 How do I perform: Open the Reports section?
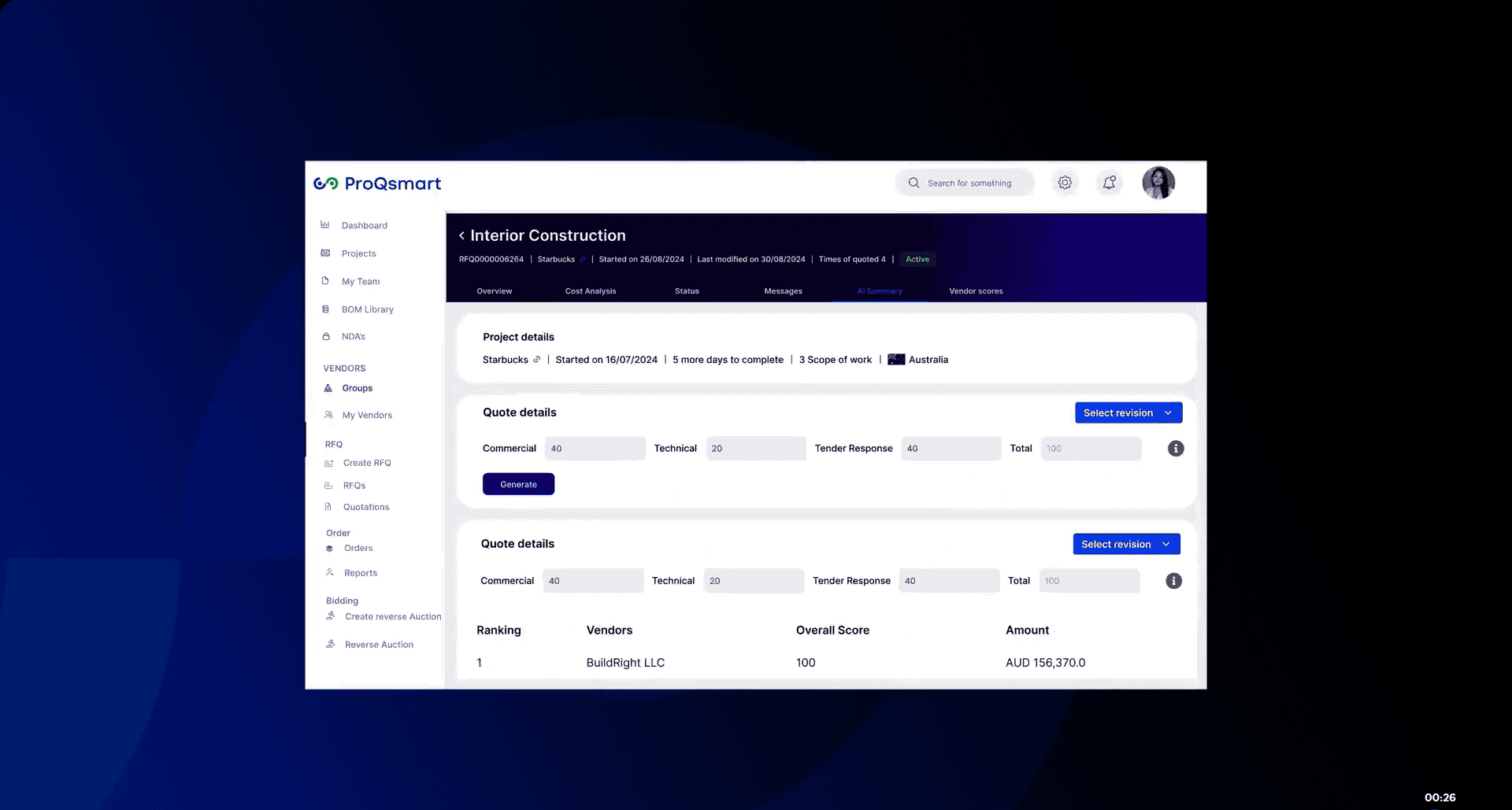pyautogui.click(x=360, y=572)
